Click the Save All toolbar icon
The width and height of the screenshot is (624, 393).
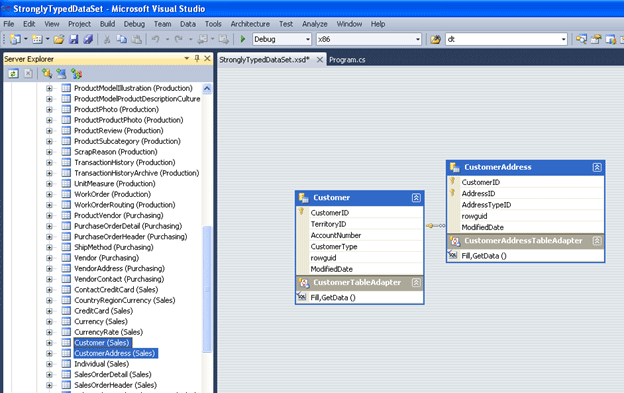pyautogui.click(x=88, y=39)
